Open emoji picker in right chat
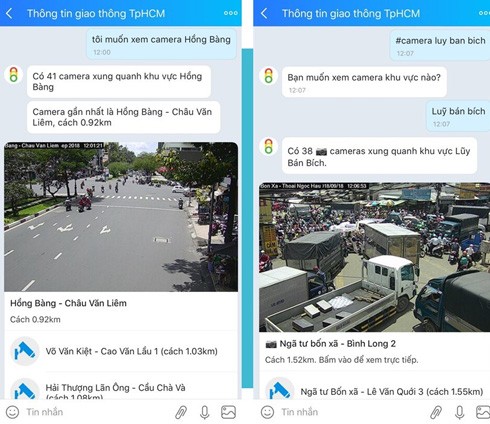Viewport: 490px width, 424px height. coord(267,412)
